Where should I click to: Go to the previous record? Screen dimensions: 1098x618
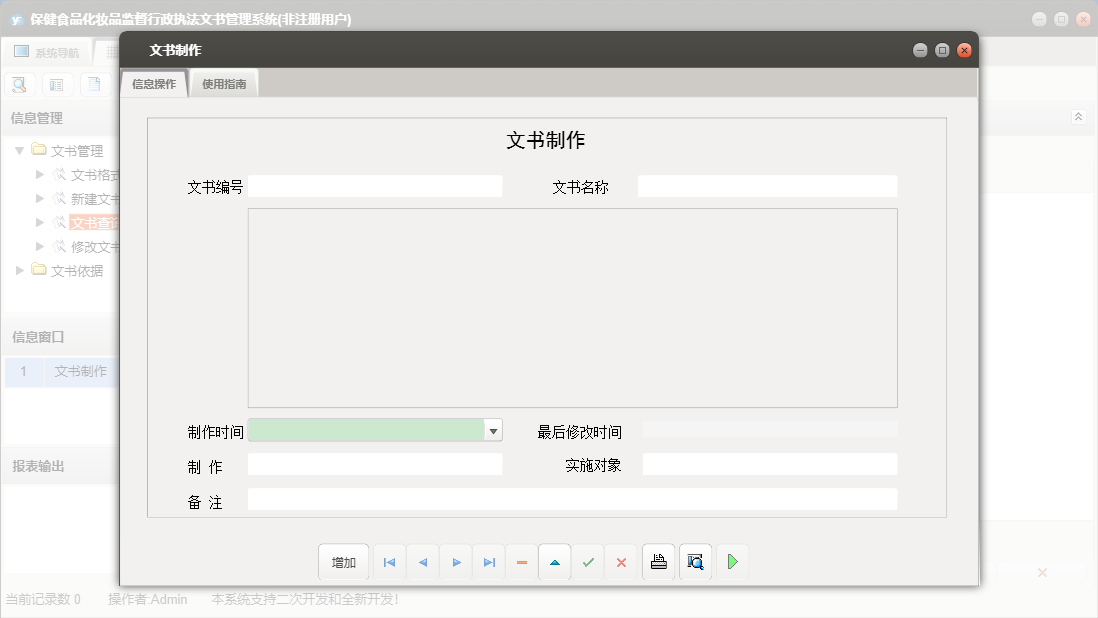point(422,561)
